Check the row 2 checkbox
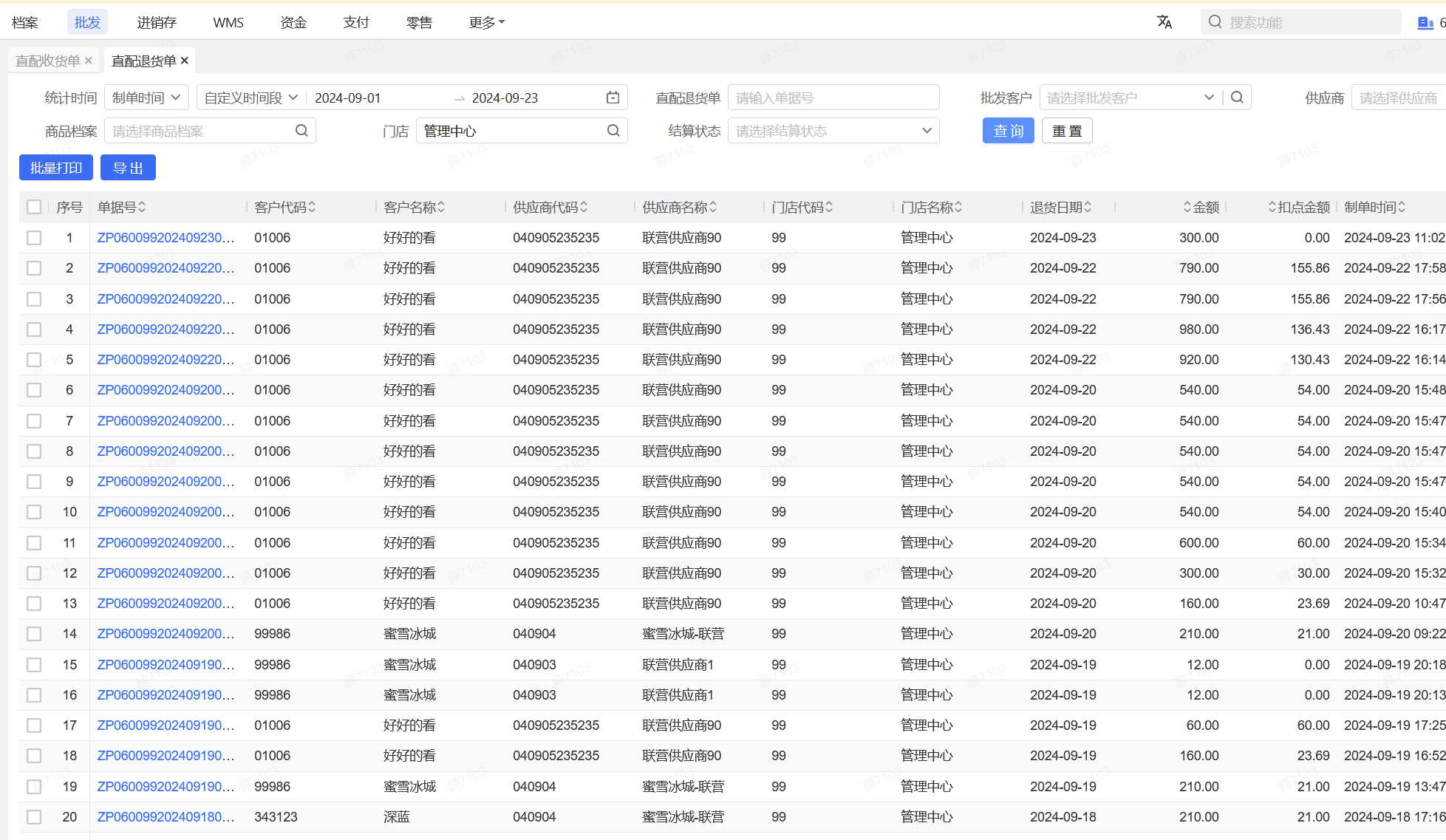 point(34,268)
